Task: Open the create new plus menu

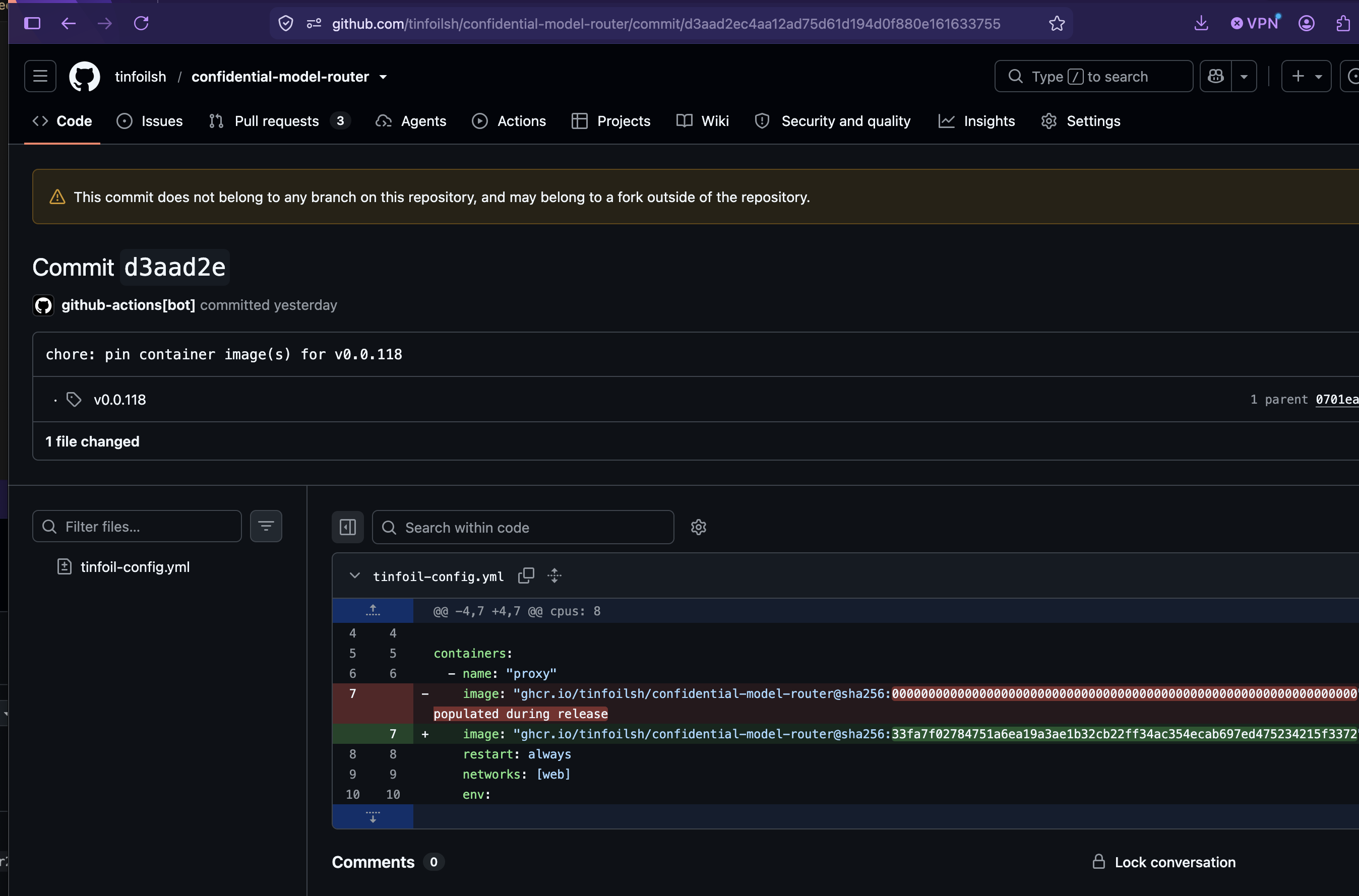Action: (1306, 77)
